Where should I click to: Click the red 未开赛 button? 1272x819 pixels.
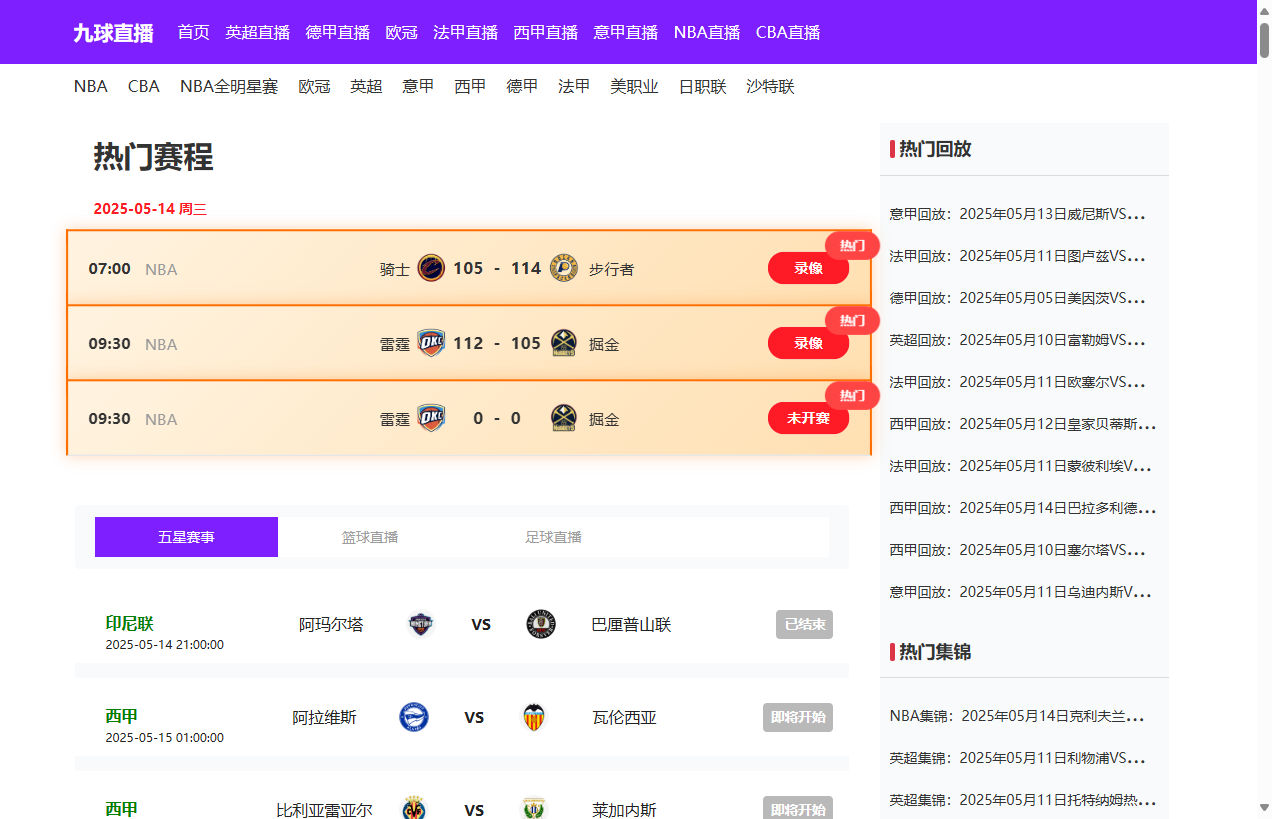808,418
